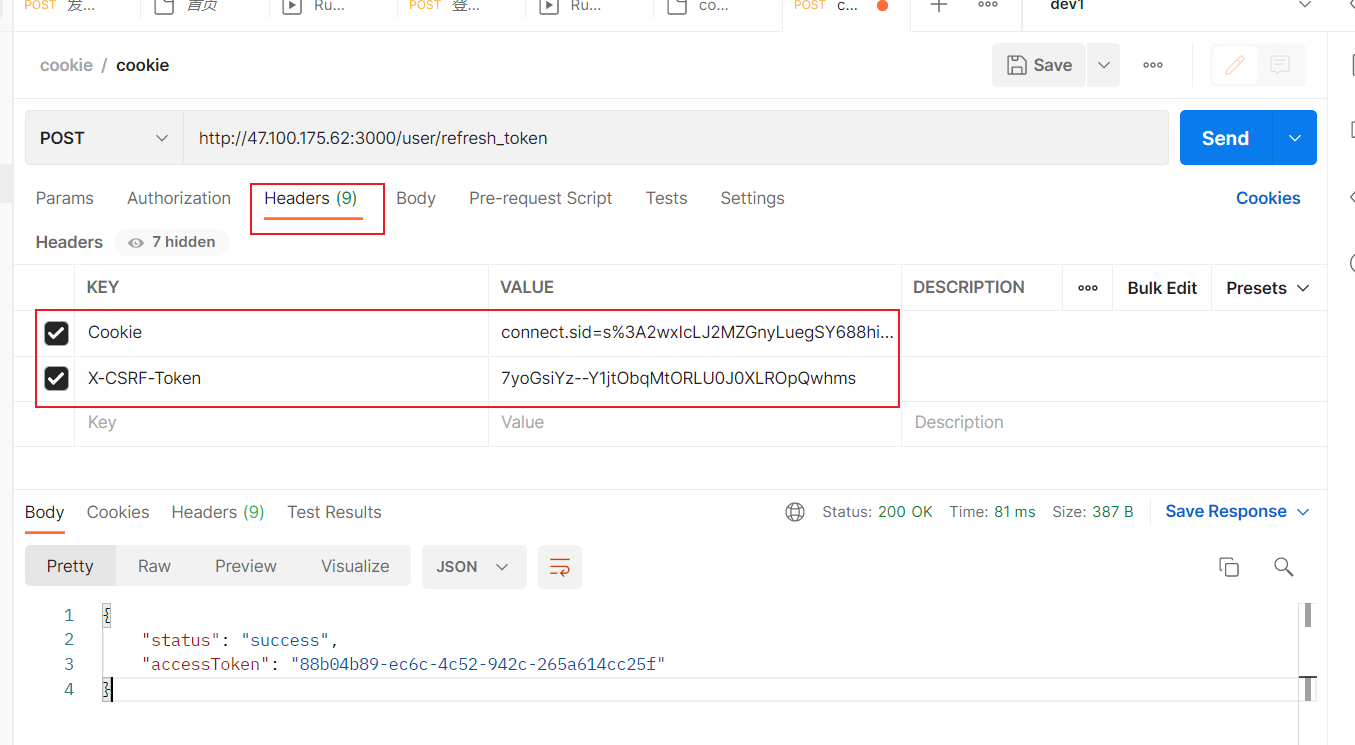Switch to the 首页 tab
This screenshot has height=745, width=1355.
204,6
